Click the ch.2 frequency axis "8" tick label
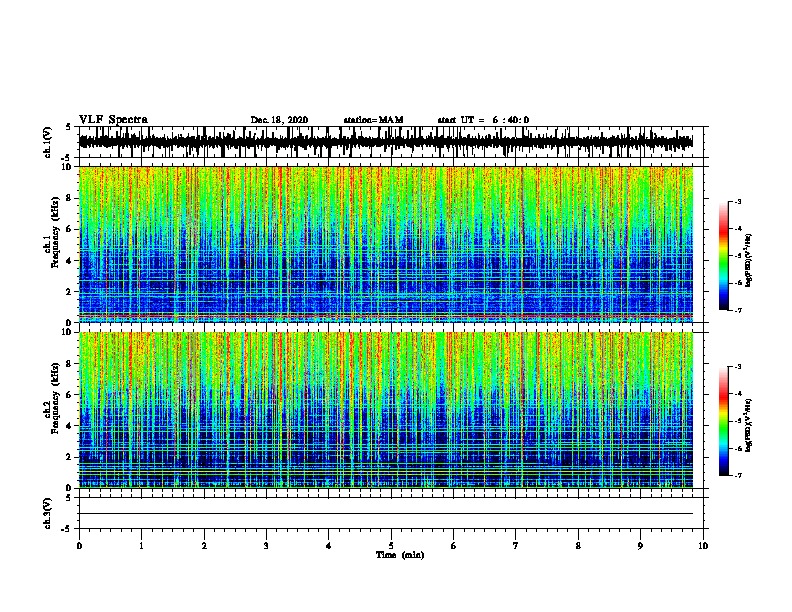 (x=69, y=364)
